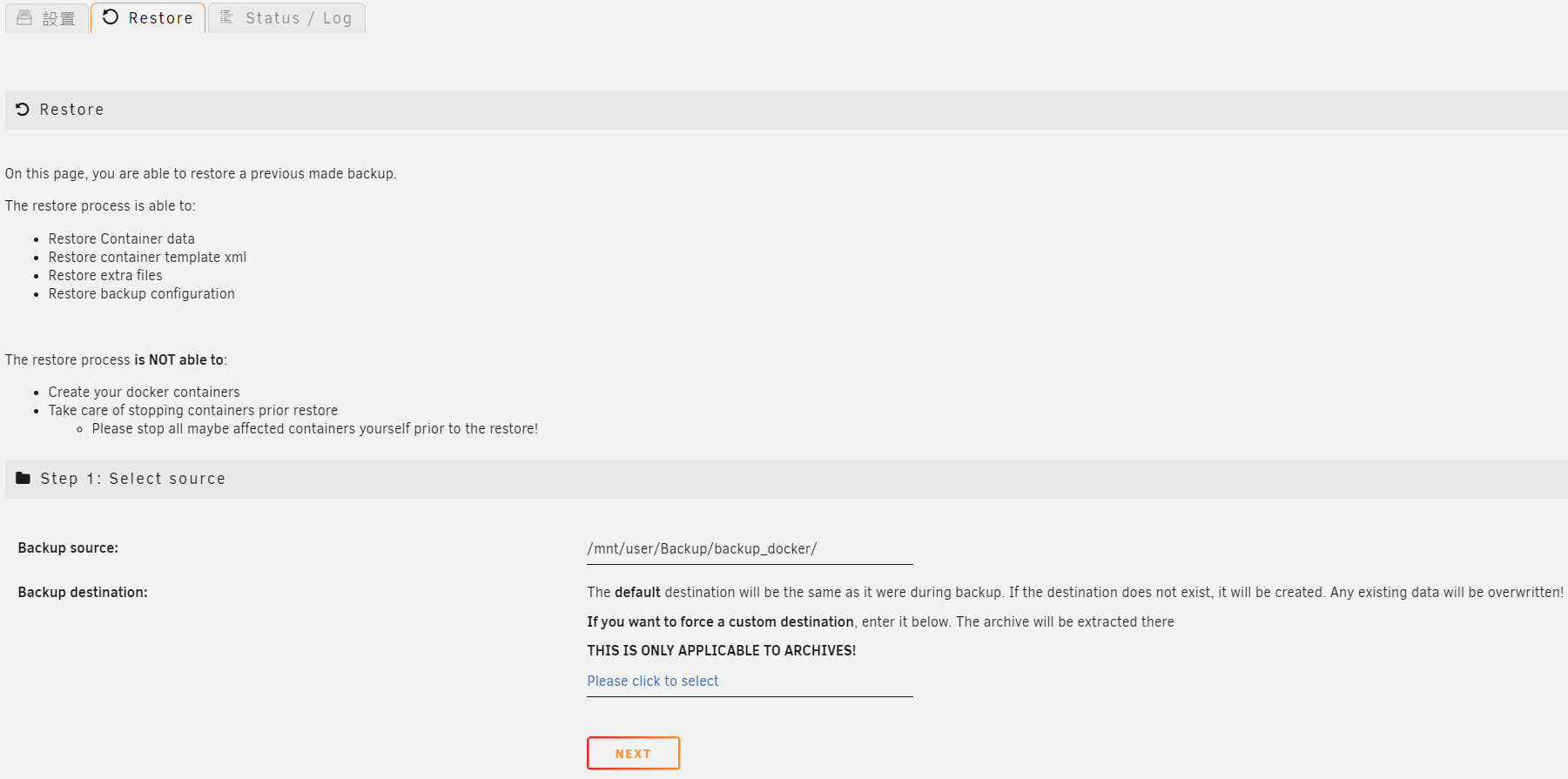The image size is (1568, 779).
Task: Click the Restore section header undo icon
Action: pos(23,109)
